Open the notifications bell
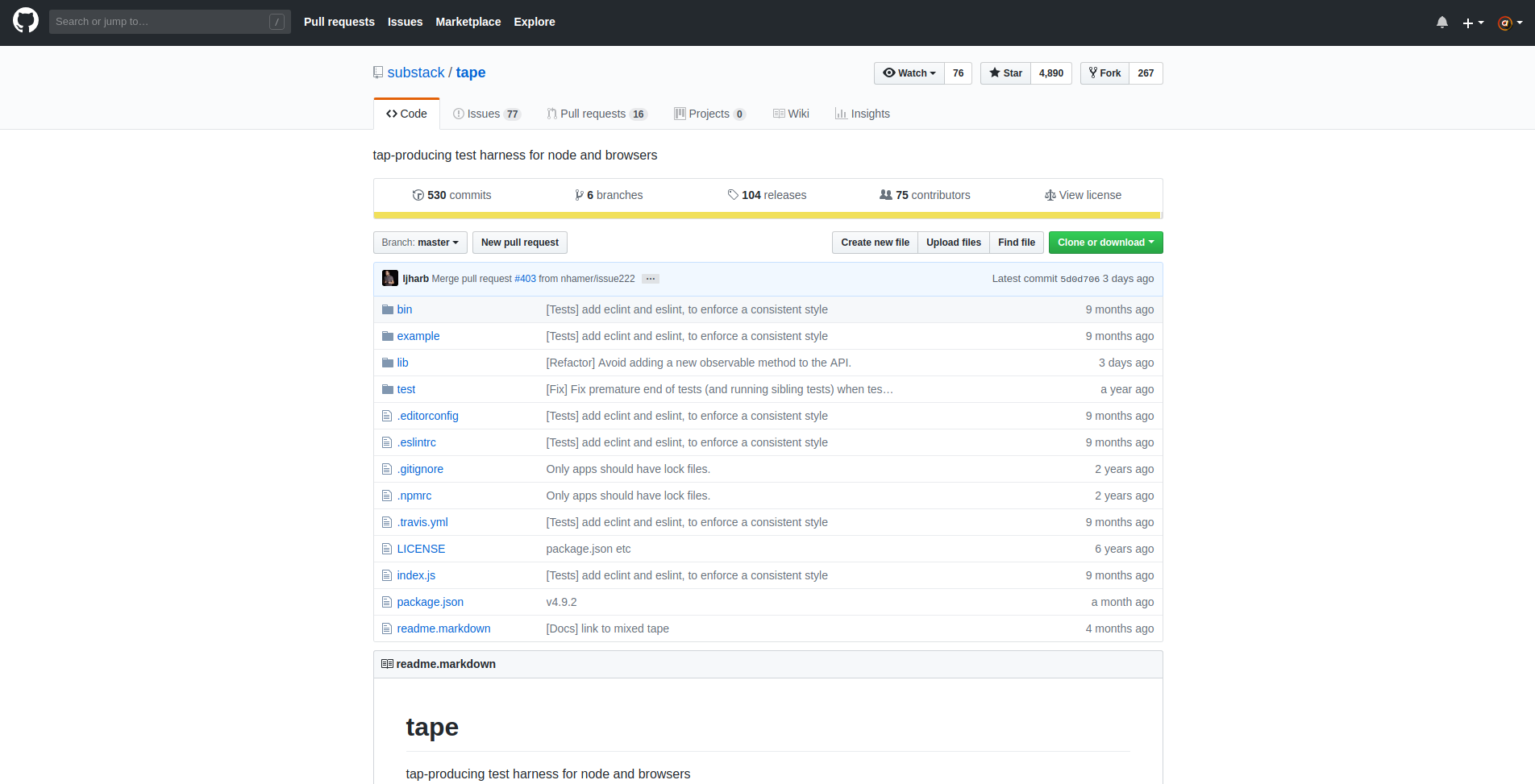This screenshot has width=1535, height=784. tap(1441, 23)
